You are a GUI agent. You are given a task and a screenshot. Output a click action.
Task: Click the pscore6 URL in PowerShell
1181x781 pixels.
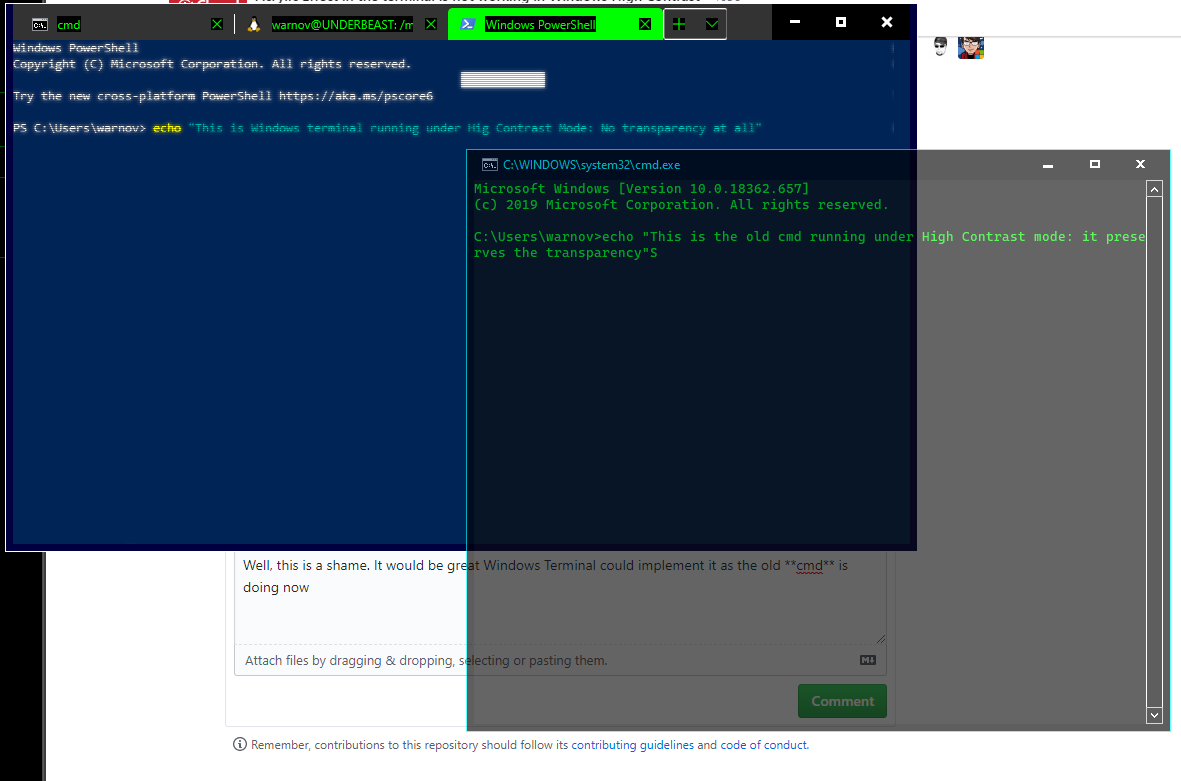356,96
